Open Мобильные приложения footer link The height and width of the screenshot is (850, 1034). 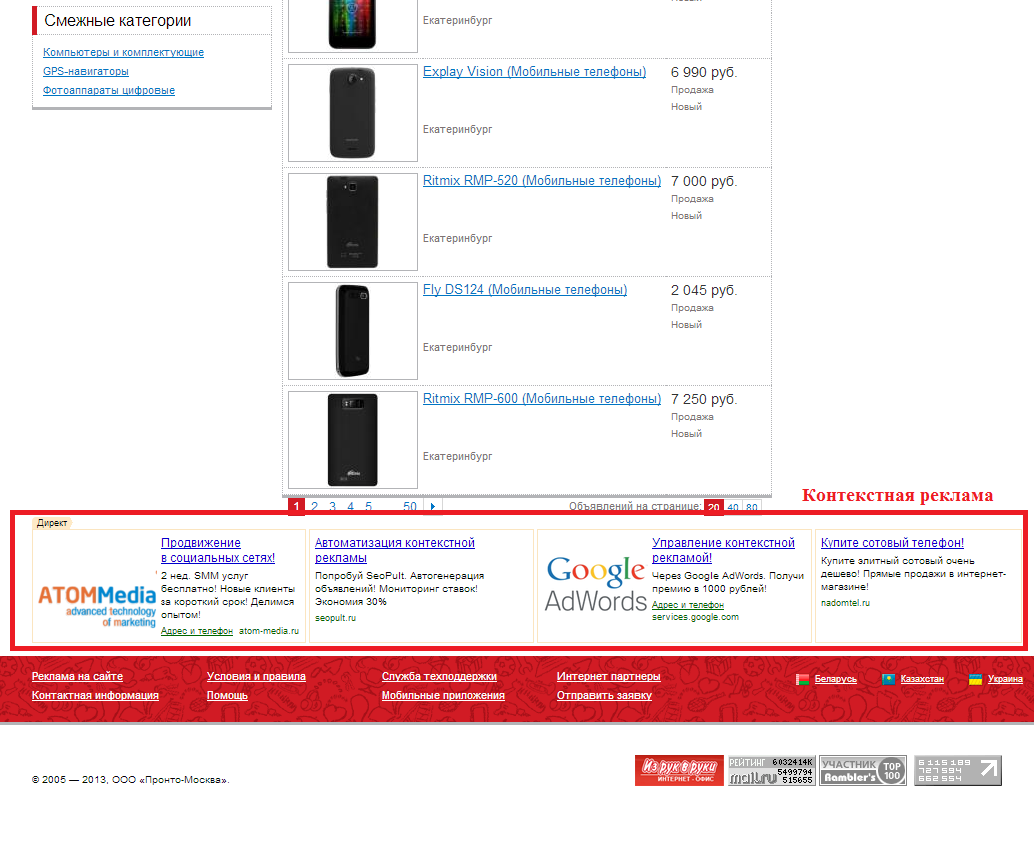point(443,695)
